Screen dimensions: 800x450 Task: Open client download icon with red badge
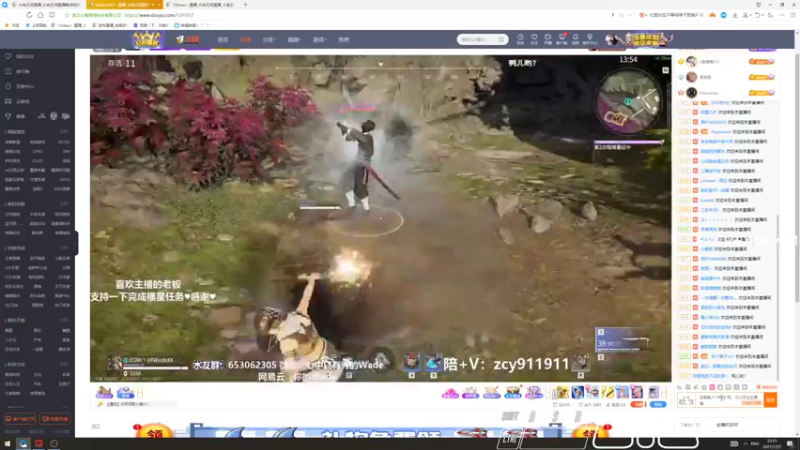click(562, 39)
